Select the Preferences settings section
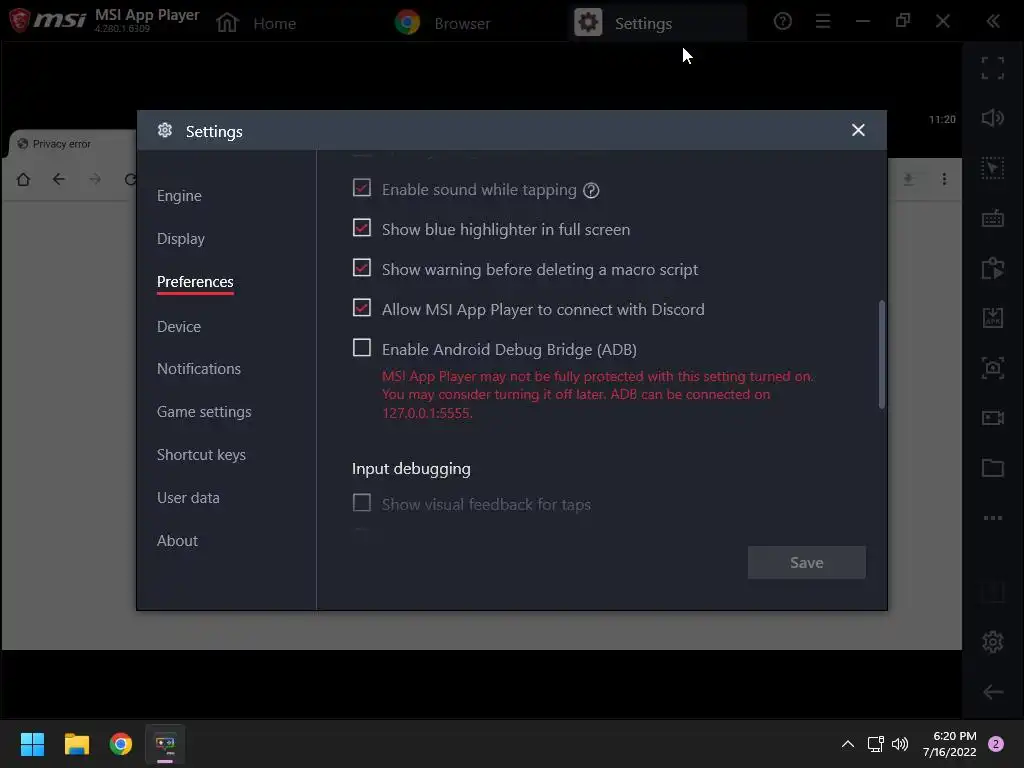 click(x=195, y=282)
